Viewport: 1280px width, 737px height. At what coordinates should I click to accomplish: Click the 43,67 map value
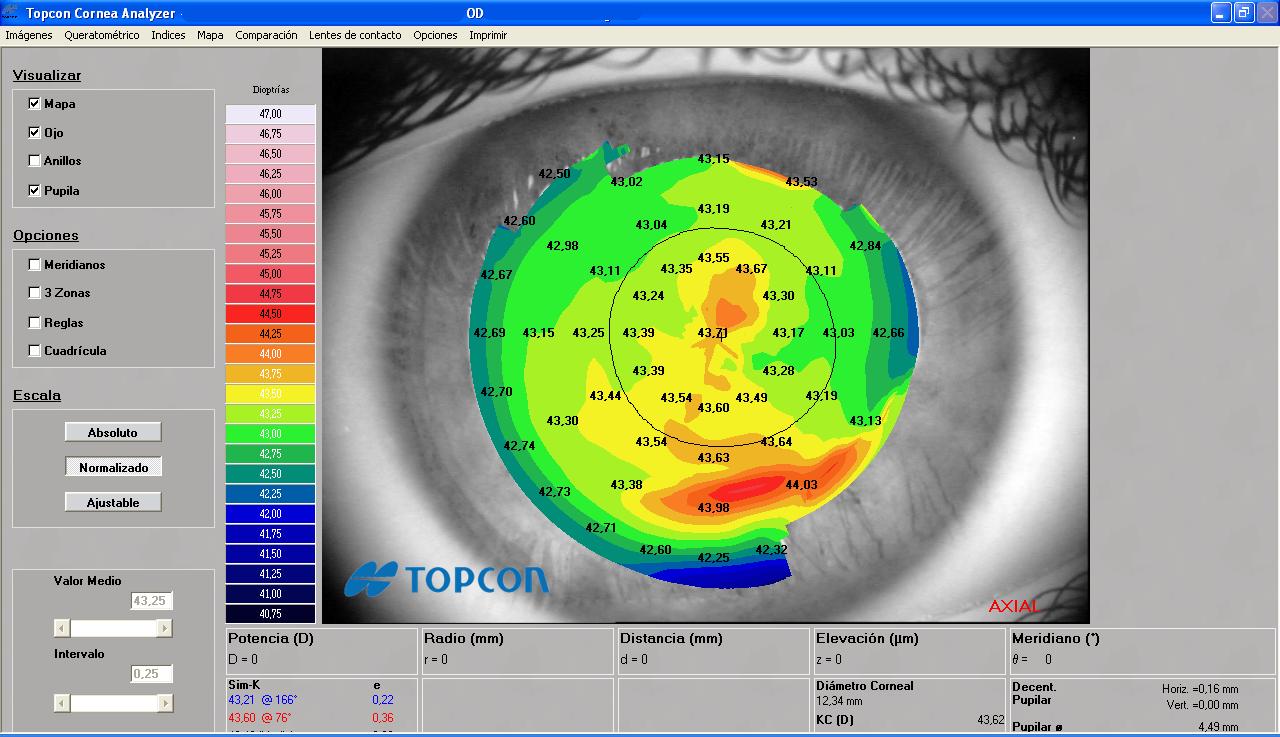pyautogui.click(x=751, y=269)
